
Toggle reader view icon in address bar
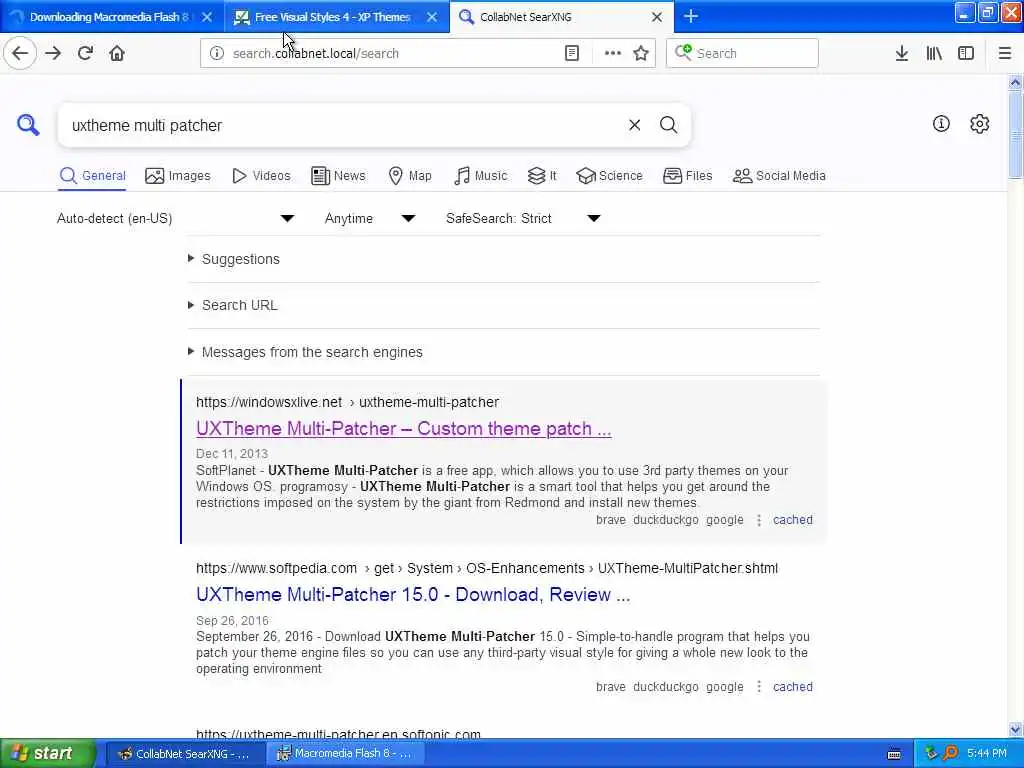click(571, 54)
